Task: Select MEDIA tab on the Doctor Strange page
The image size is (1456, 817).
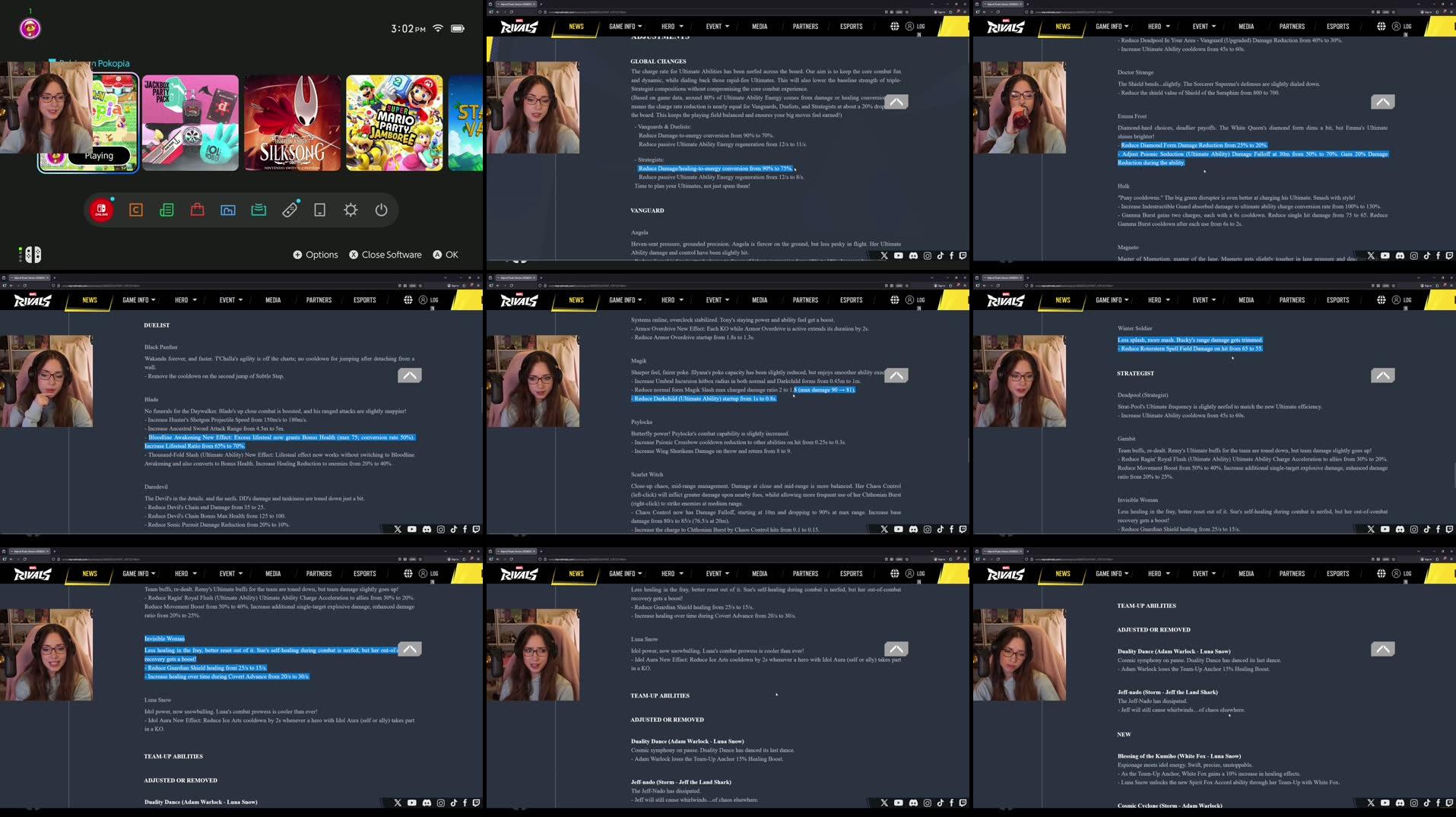Action: 1245,27
